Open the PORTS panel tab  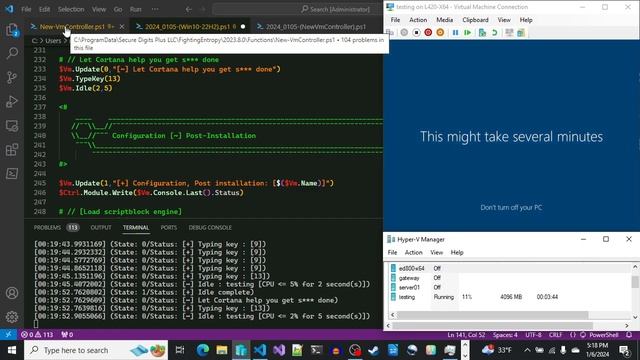point(169,228)
